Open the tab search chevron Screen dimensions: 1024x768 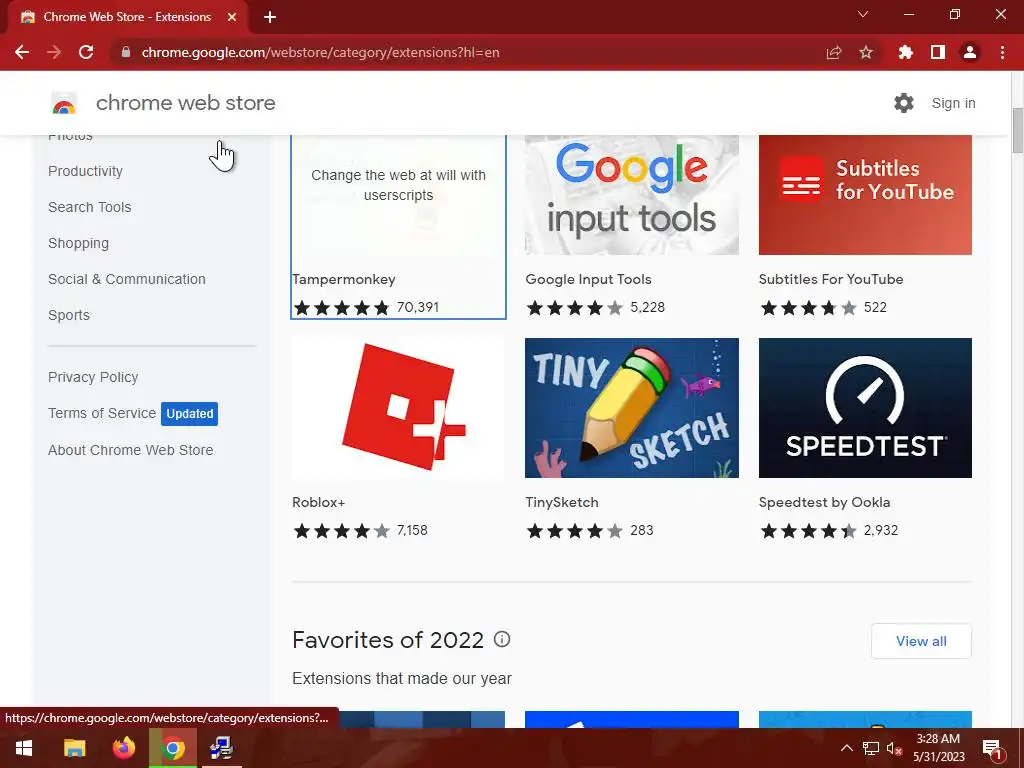tap(863, 14)
